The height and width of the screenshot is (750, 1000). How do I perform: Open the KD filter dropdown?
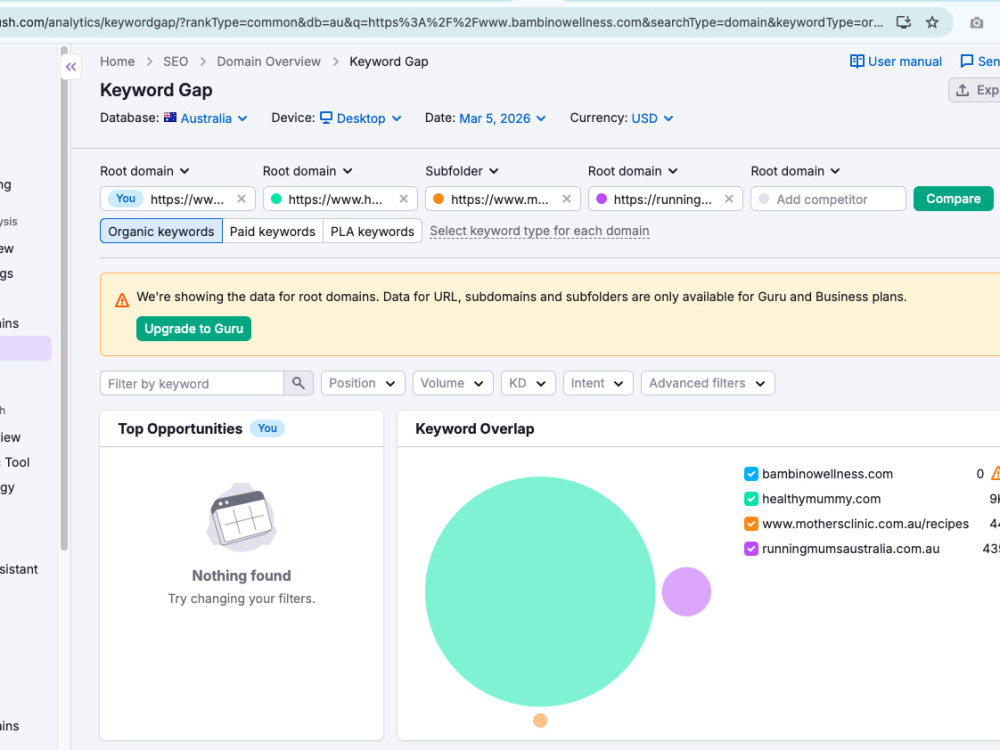coord(527,383)
